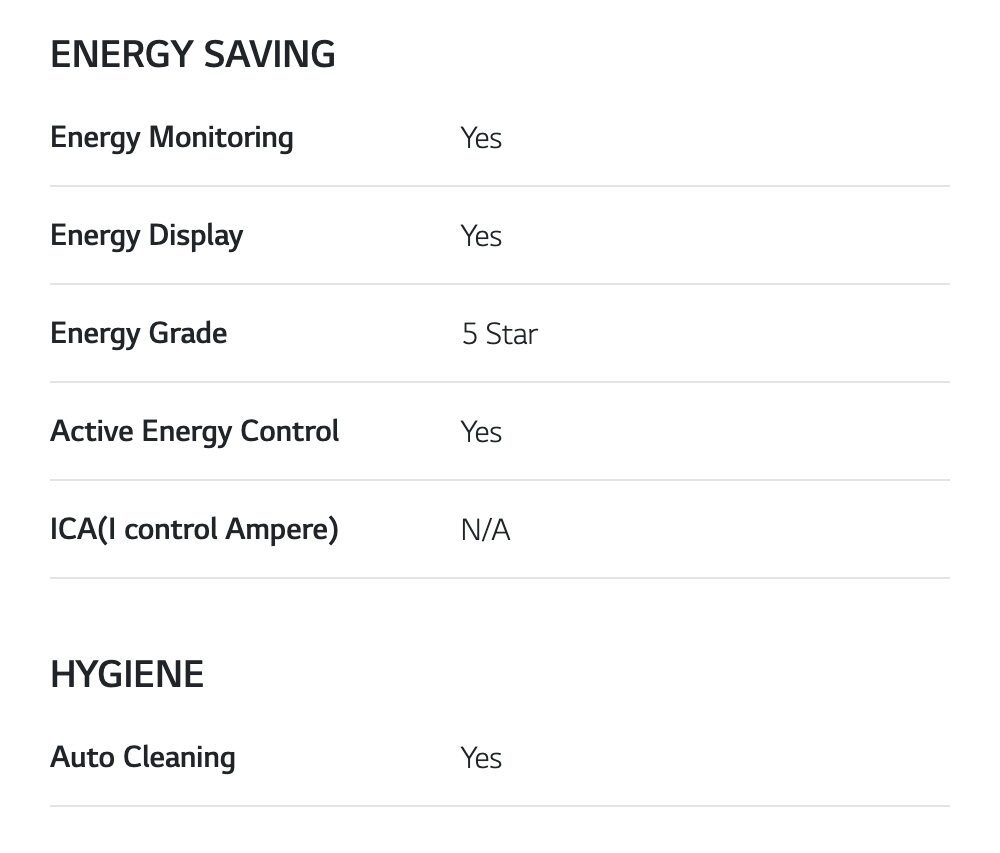This screenshot has width=1000, height=853.
Task: Select the Active Energy Control label
Action: pos(194,431)
